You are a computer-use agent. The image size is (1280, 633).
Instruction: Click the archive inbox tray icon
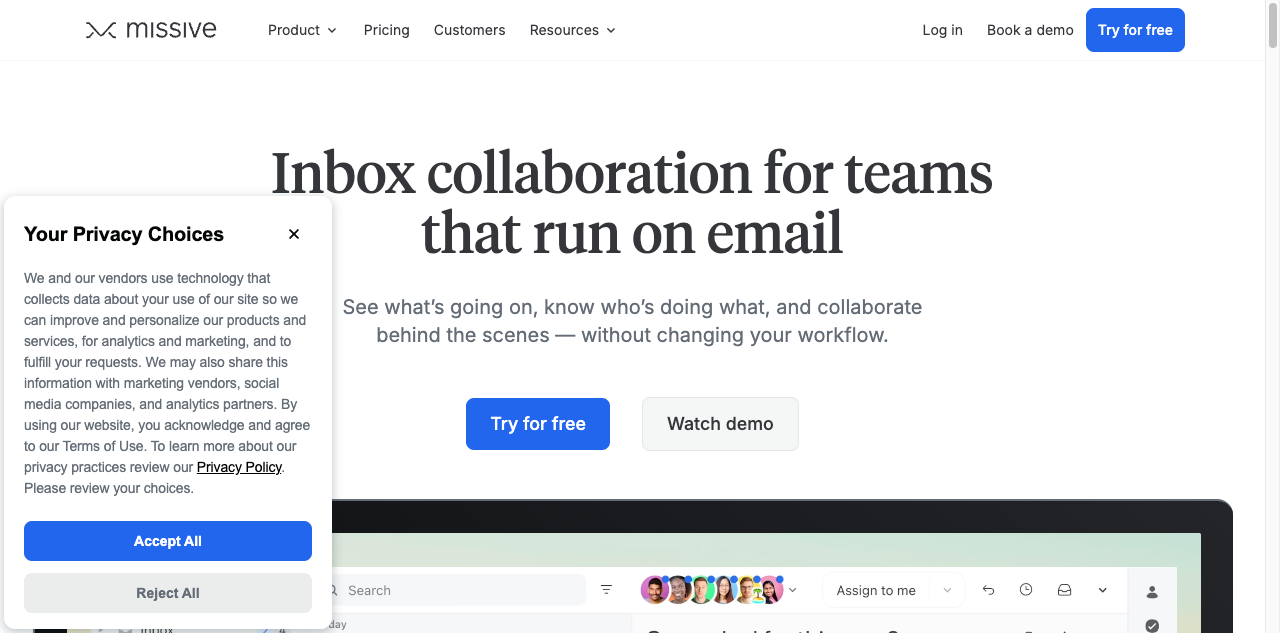1065,590
